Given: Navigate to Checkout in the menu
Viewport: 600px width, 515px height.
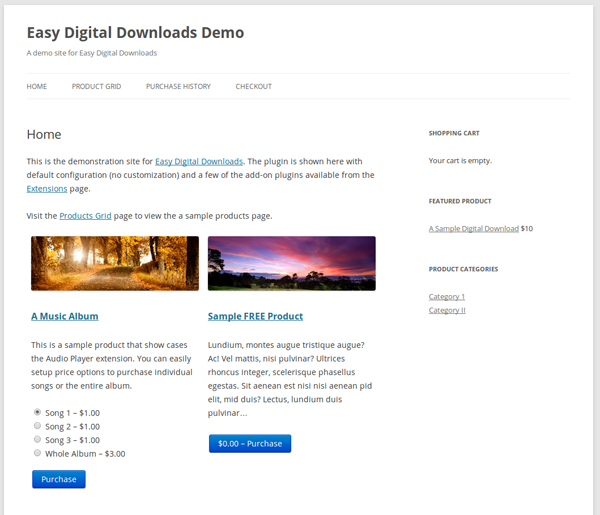Looking at the screenshot, I should click(254, 86).
